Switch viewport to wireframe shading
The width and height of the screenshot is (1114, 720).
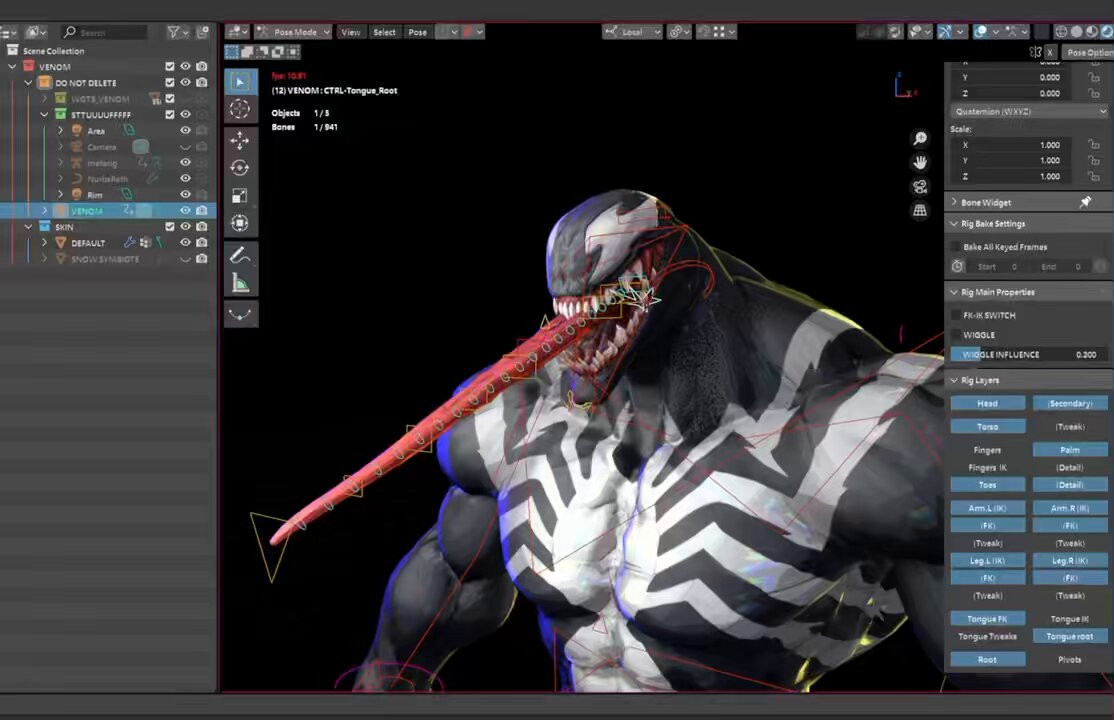(x=1061, y=32)
